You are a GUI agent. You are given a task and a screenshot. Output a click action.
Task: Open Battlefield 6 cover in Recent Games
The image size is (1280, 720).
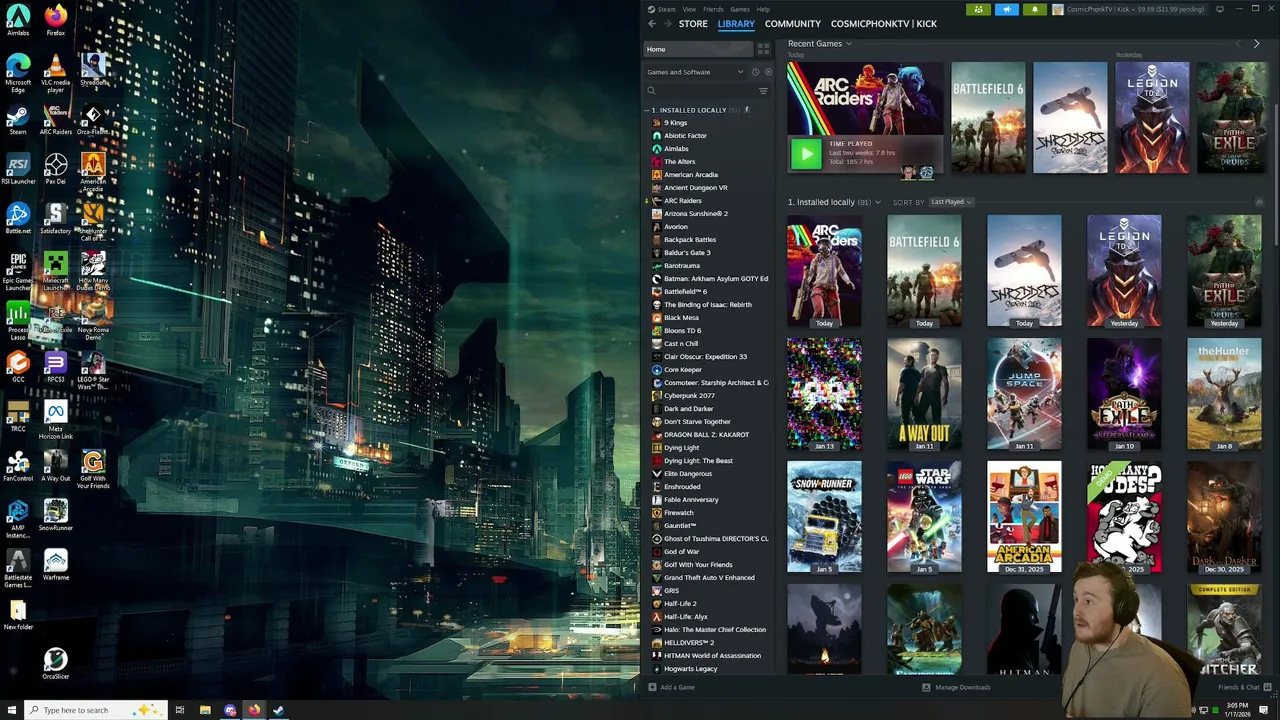coord(988,118)
